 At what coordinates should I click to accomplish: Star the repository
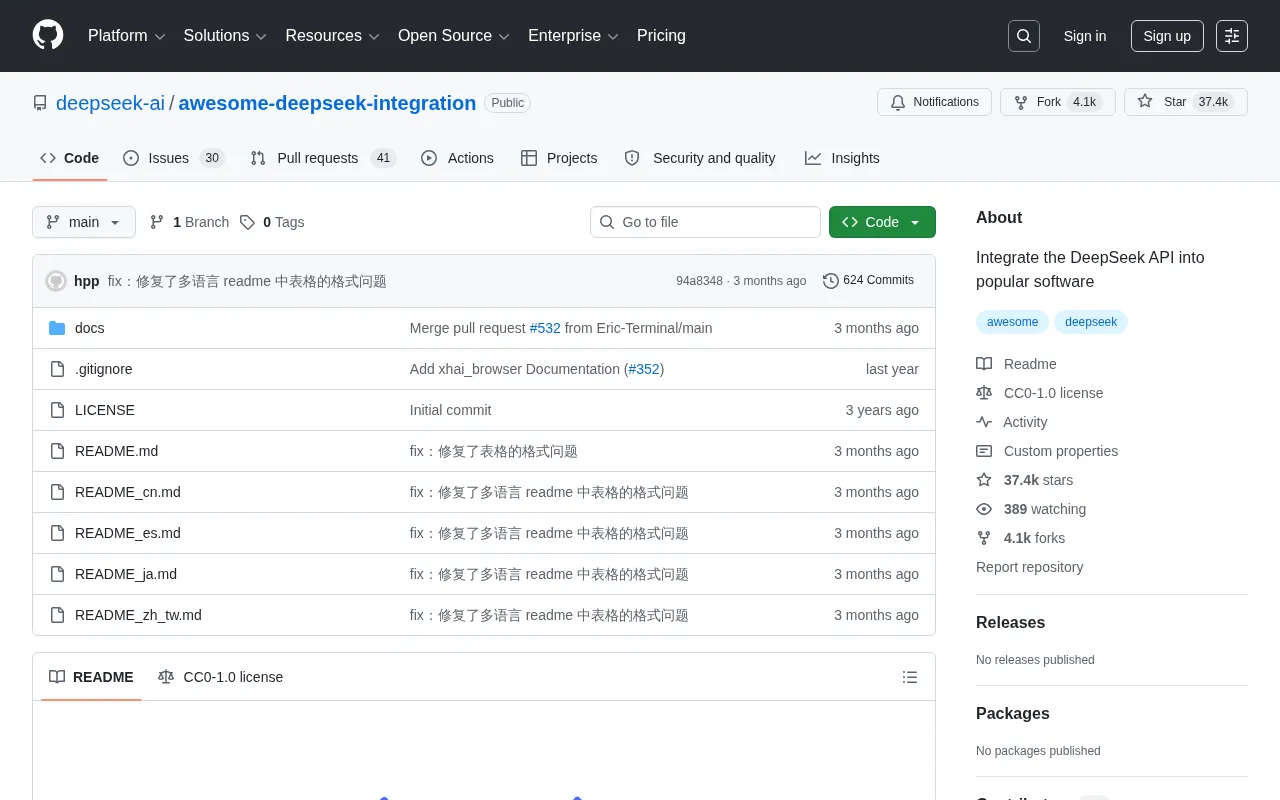pyautogui.click(x=1186, y=102)
